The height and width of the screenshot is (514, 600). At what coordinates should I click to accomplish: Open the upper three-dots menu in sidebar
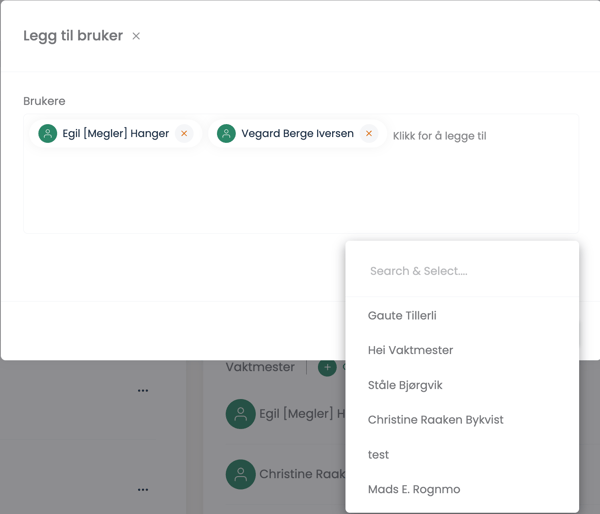pos(143,390)
